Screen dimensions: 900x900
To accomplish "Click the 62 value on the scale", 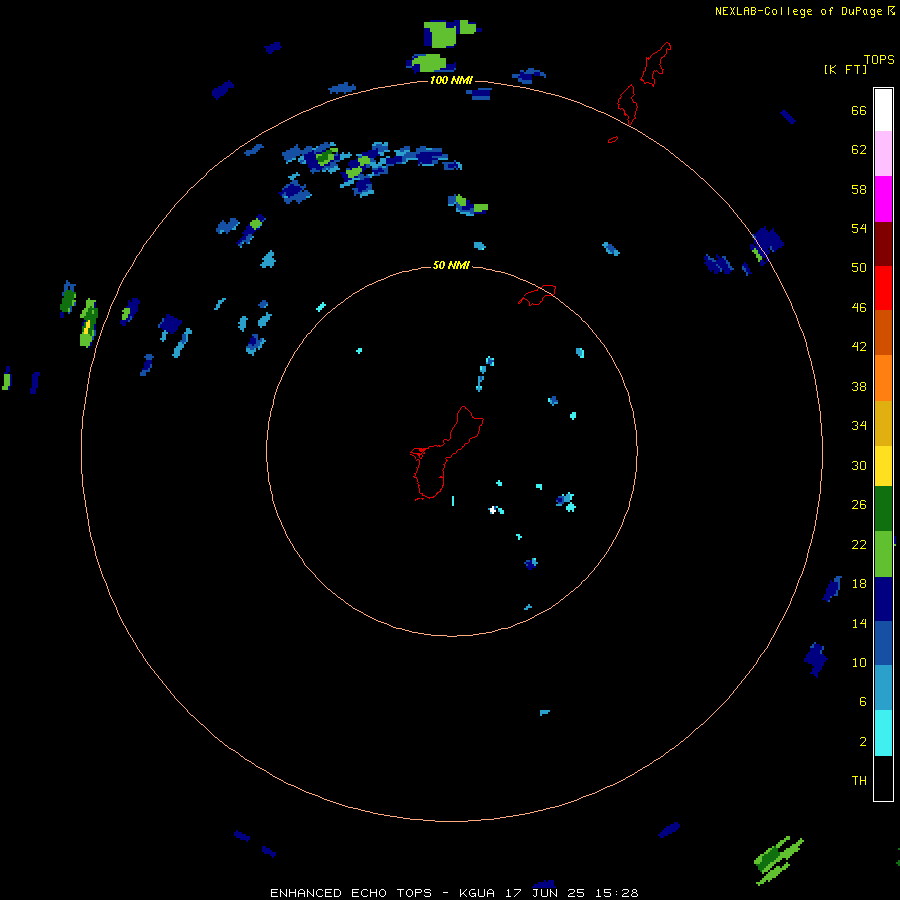I will click(x=859, y=150).
